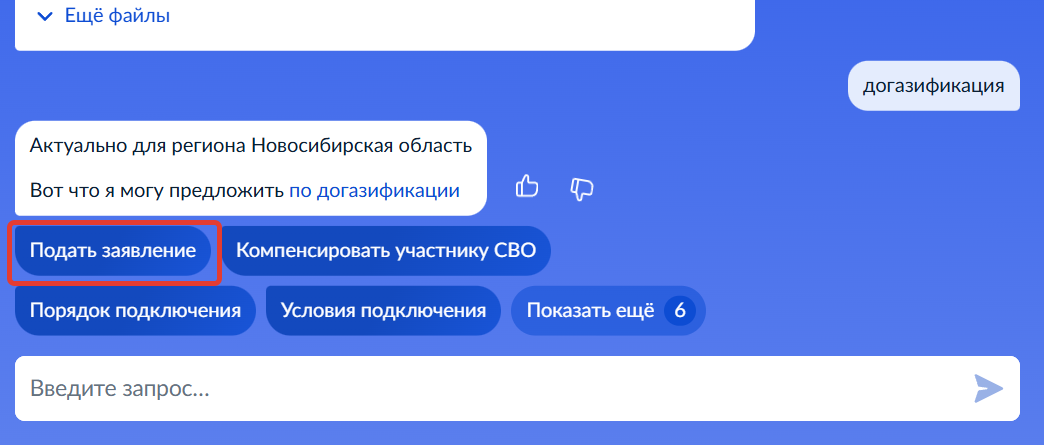Image resolution: width=1044 pixels, height=445 pixels.
Task: Click the догазификация user message bubble
Action: (933, 86)
